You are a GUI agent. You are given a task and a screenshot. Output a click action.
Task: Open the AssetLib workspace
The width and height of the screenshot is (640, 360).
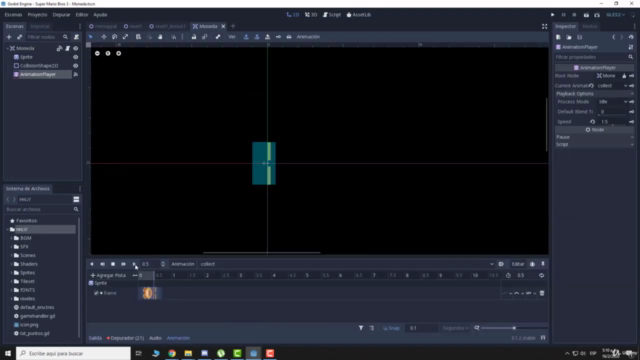(x=359, y=15)
